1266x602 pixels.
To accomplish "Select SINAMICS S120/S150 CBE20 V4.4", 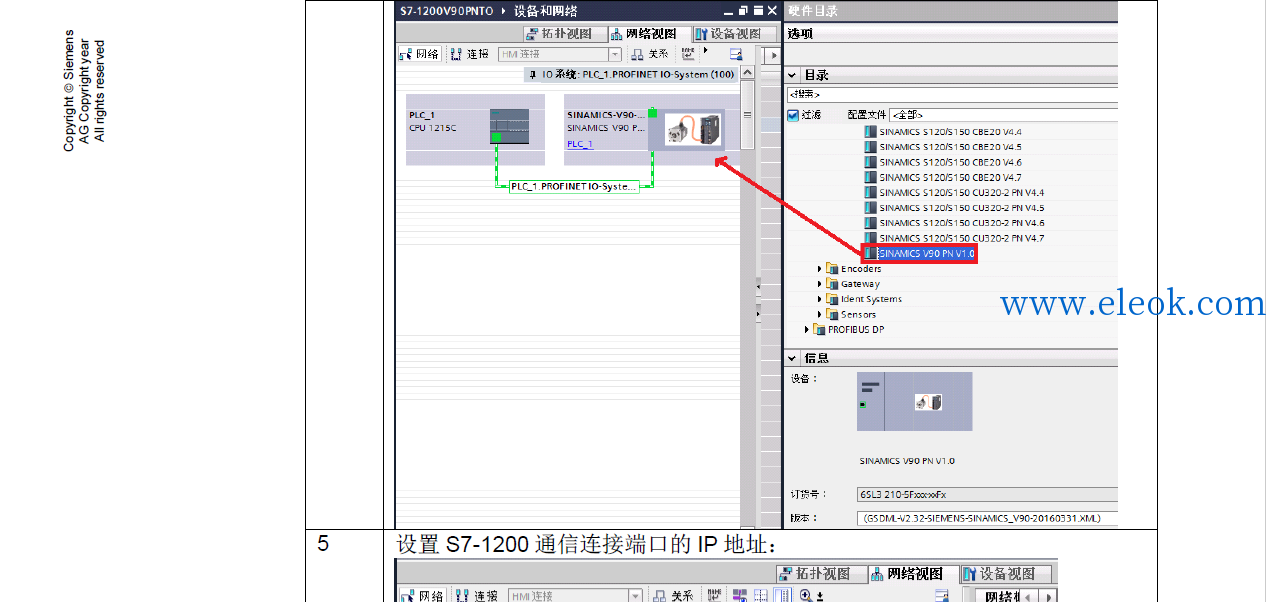I will [x=943, y=132].
